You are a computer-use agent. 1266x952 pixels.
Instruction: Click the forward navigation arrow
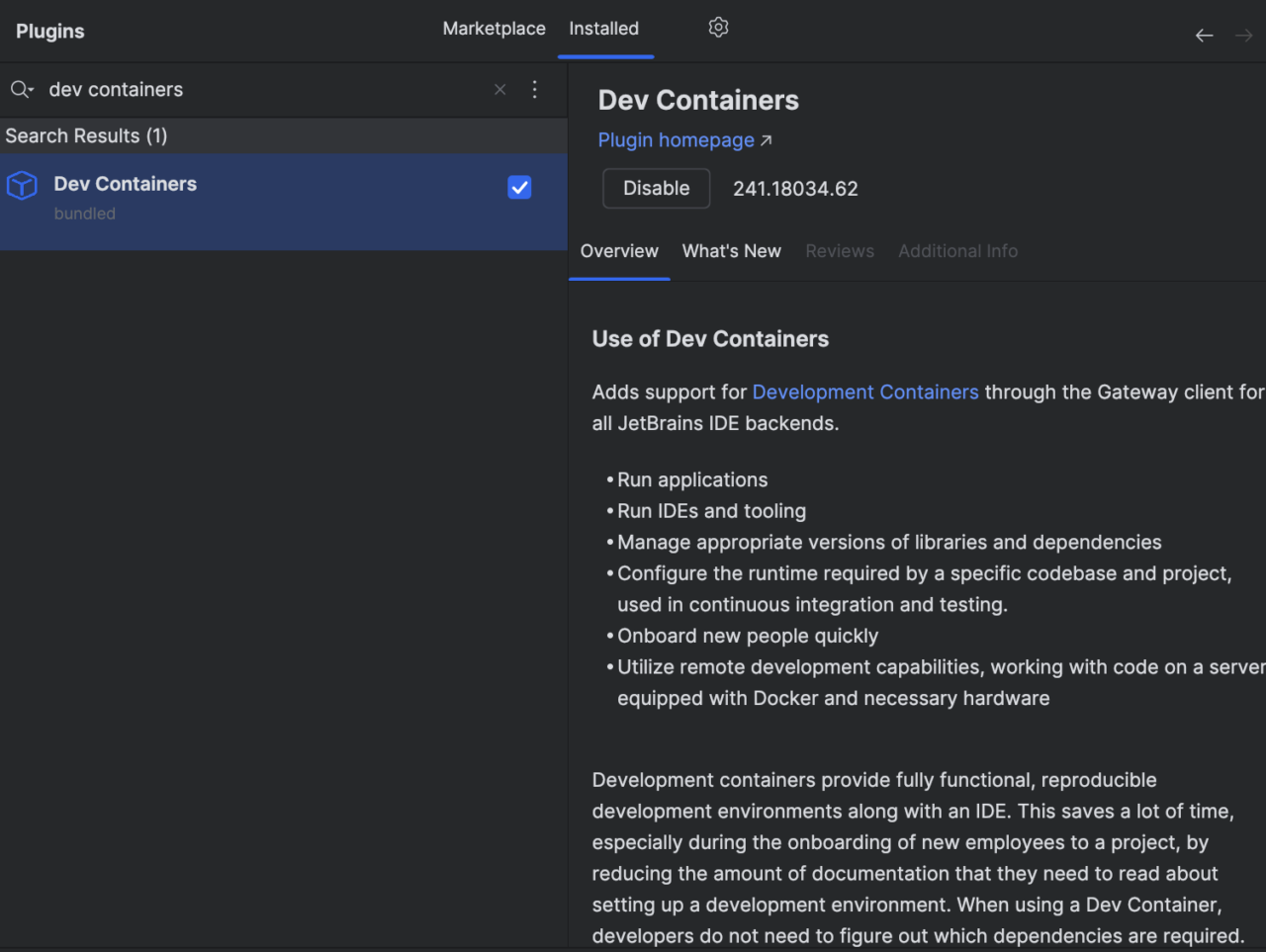tap(1243, 35)
